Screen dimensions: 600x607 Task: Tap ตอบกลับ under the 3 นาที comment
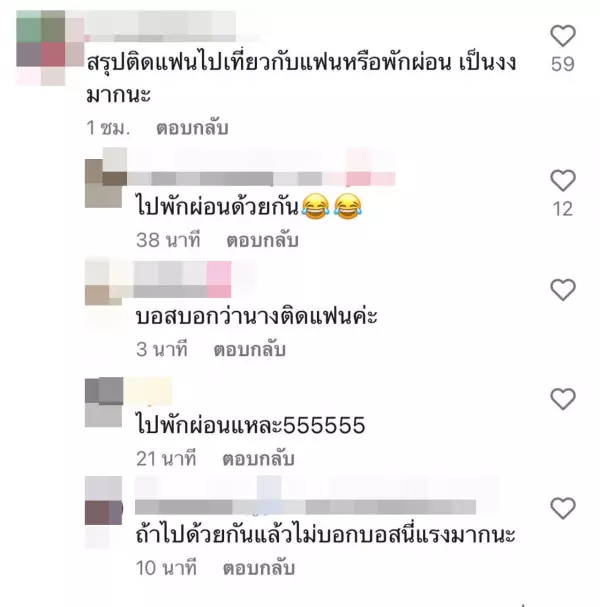[249, 349]
